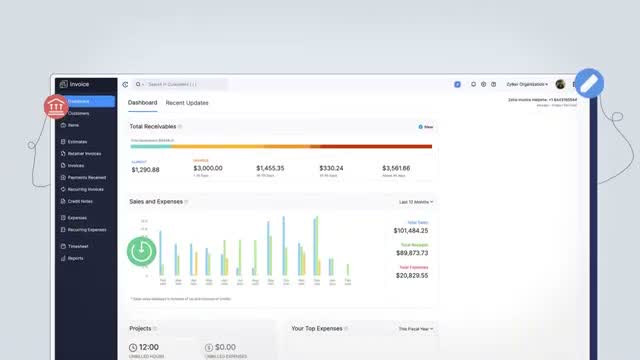Click the amount $1,455.35
The image size is (640, 360).
270,168
